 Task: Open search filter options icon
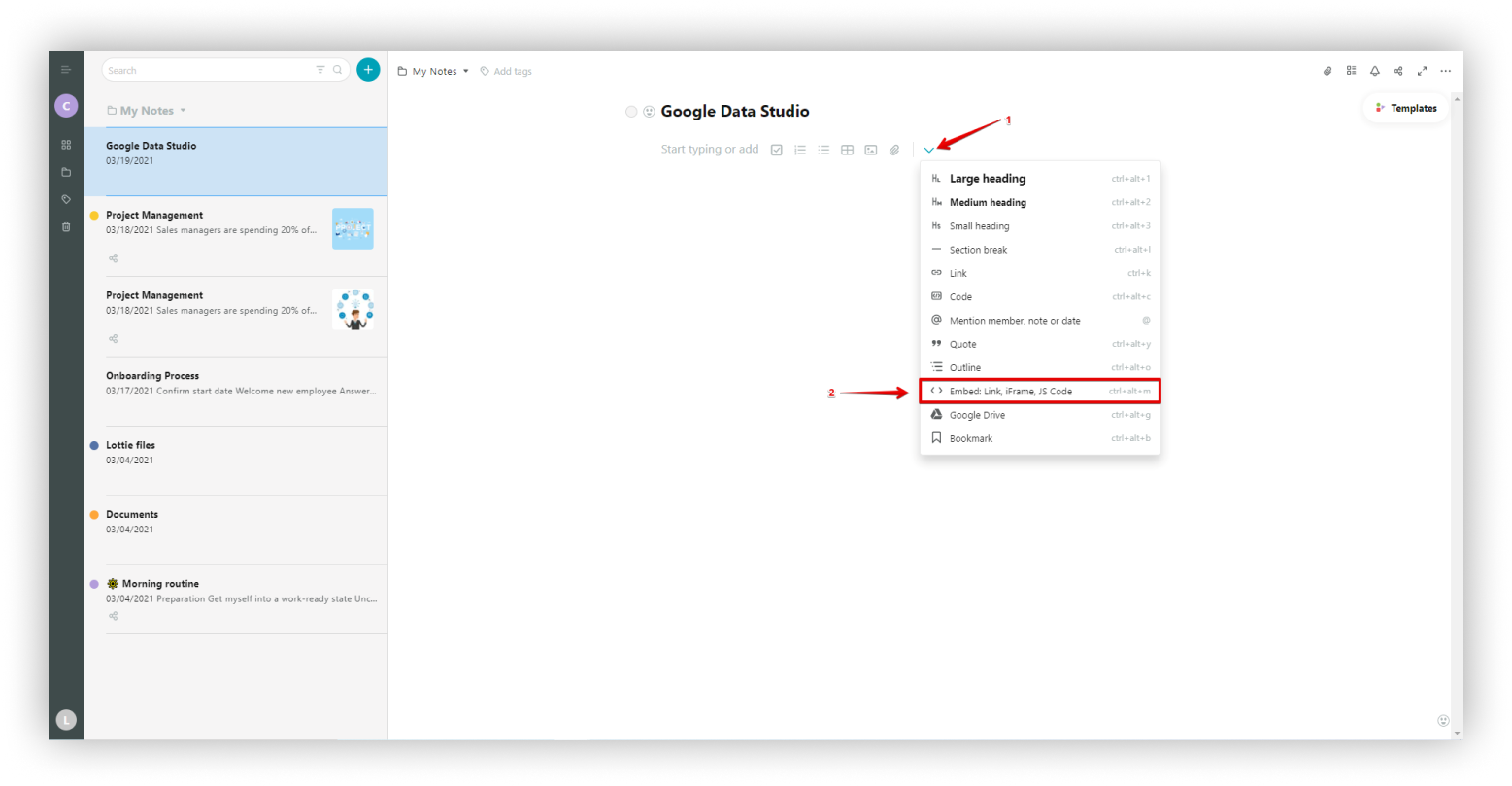coord(320,70)
